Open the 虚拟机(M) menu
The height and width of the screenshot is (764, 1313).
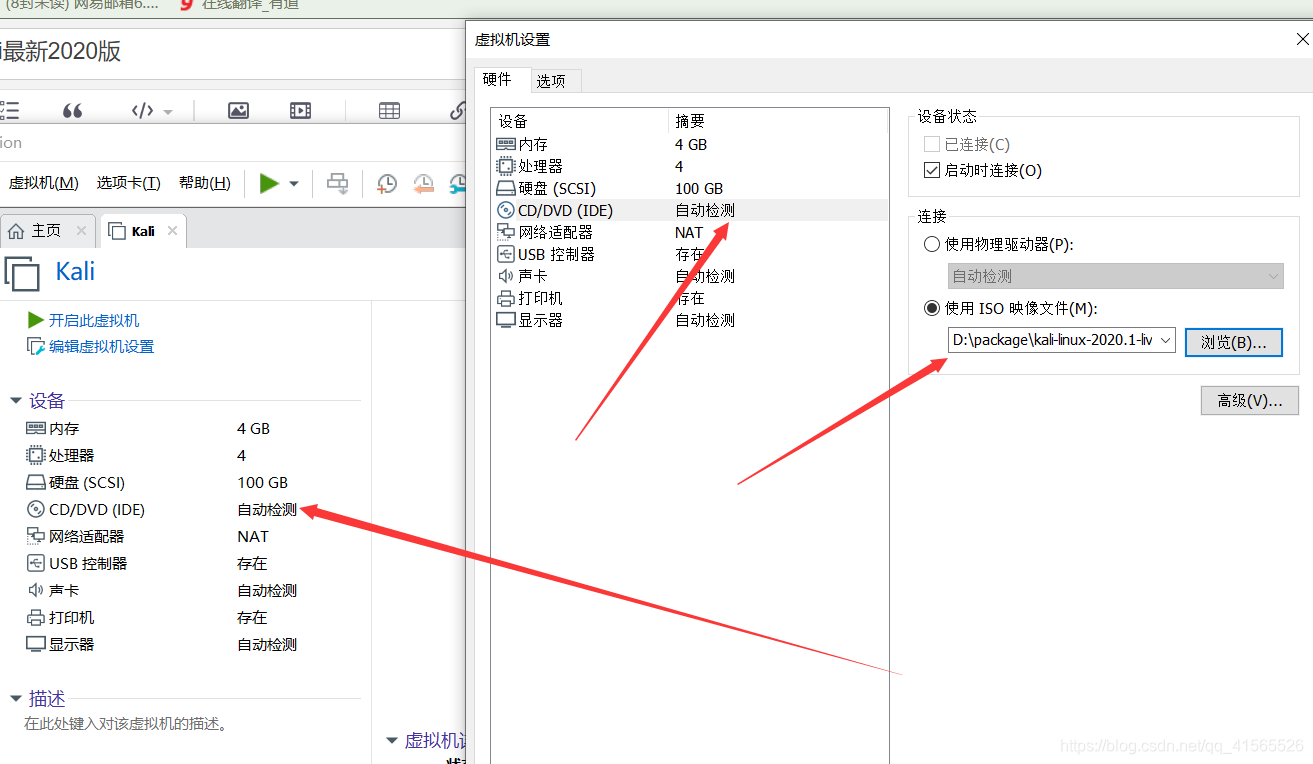[x=44, y=183]
